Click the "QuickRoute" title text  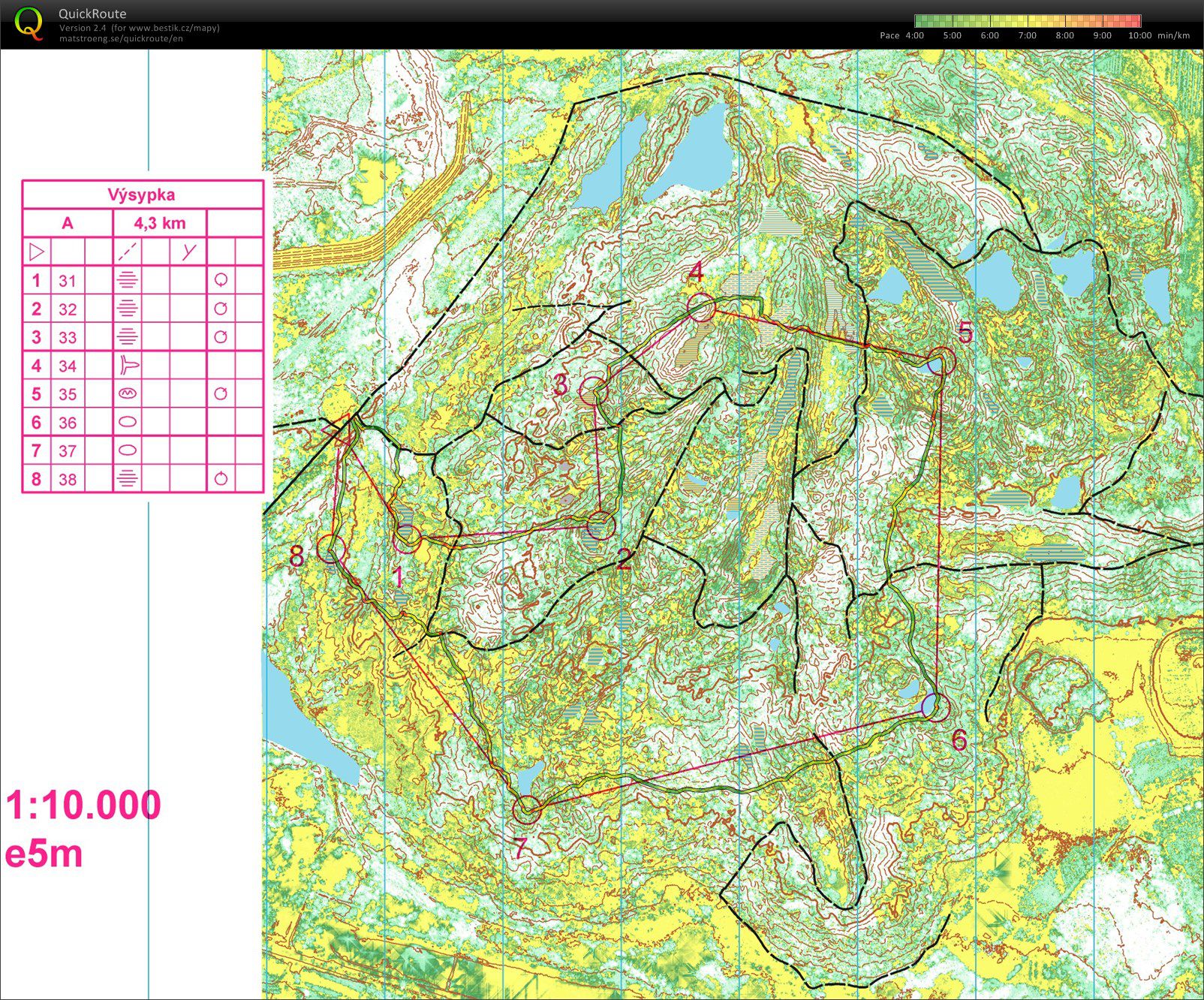point(92,14)
